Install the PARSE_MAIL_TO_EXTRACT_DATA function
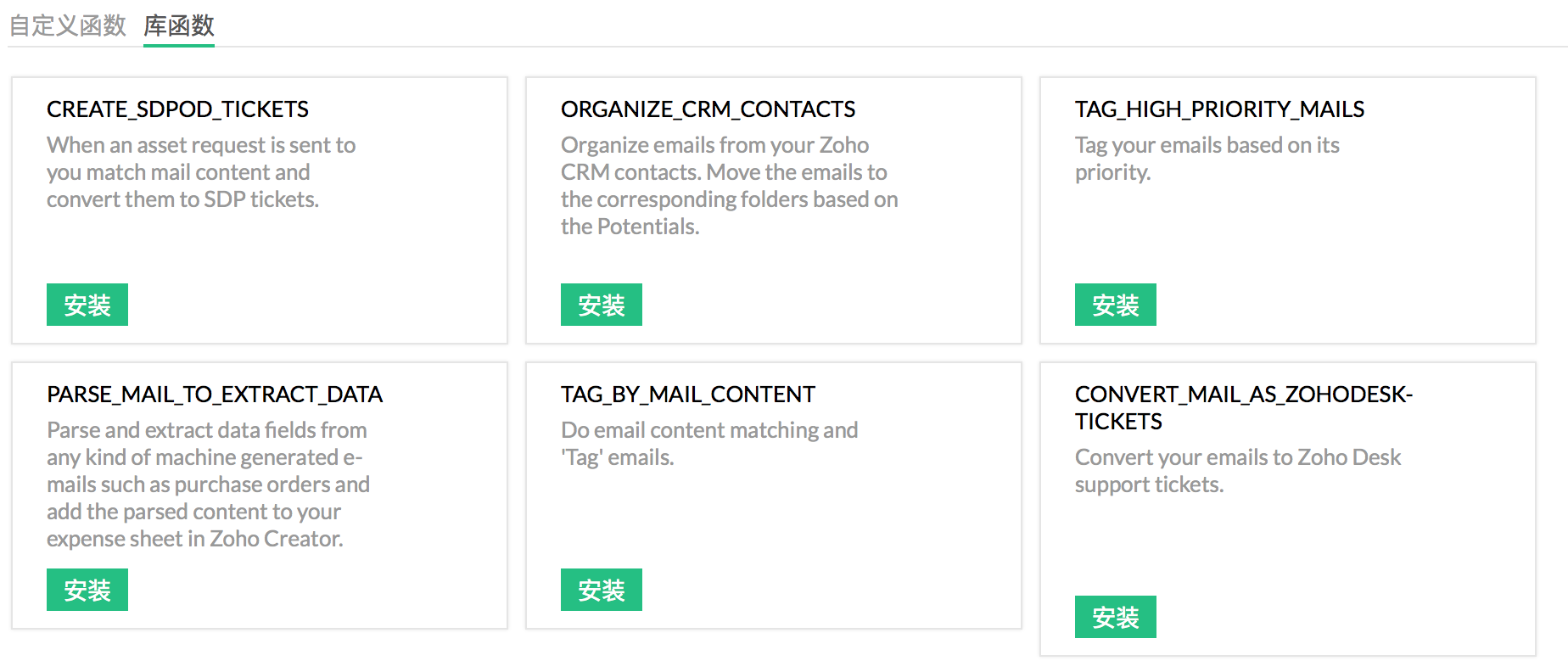 click(x=87, y=590)
